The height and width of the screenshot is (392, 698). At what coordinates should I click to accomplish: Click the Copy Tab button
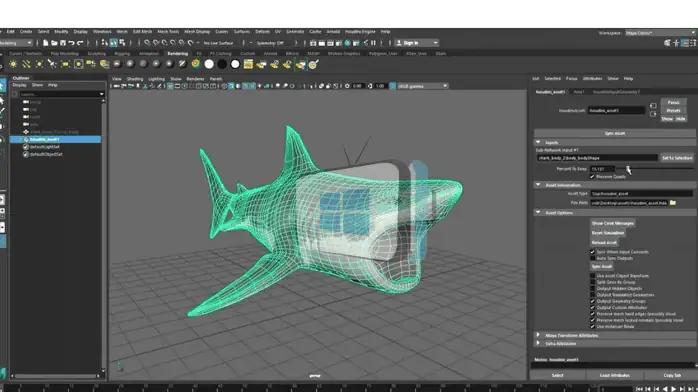[x=671, y=376]
